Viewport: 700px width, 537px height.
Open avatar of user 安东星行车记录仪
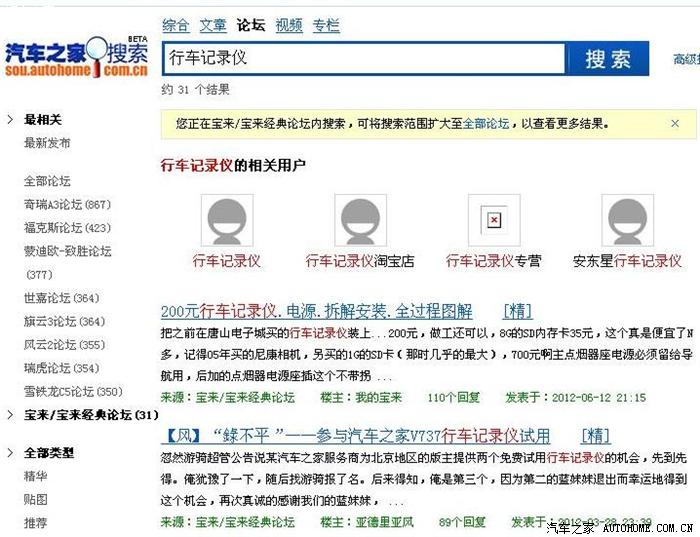(x=627, y=220)
